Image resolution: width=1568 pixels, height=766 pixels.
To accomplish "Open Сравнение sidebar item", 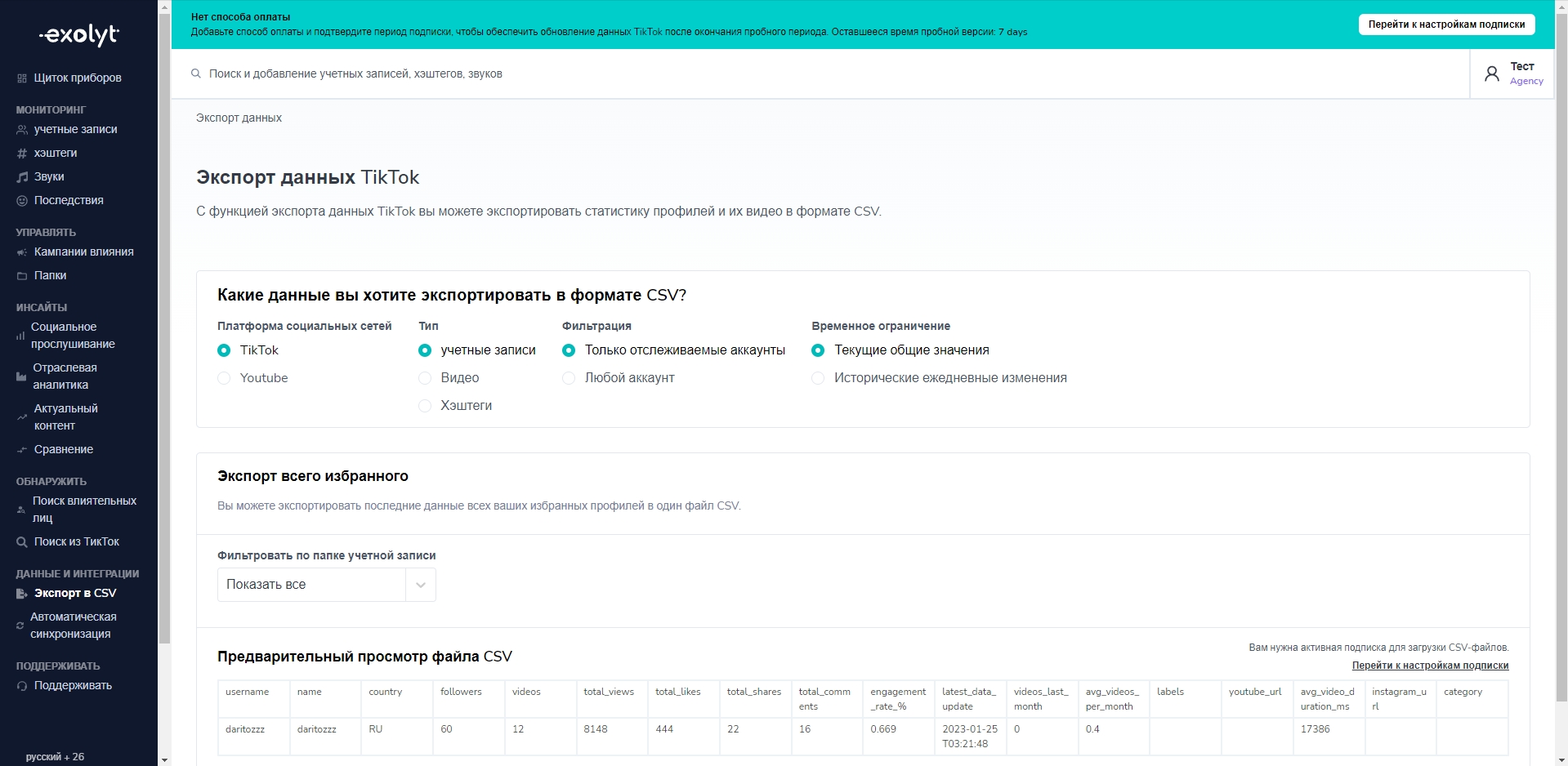I will point(64,450).
